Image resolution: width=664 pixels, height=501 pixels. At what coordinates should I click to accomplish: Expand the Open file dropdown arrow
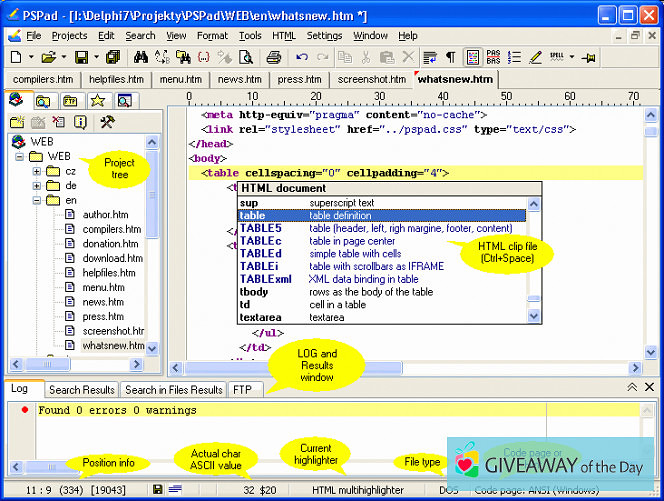tap(64, 57)
